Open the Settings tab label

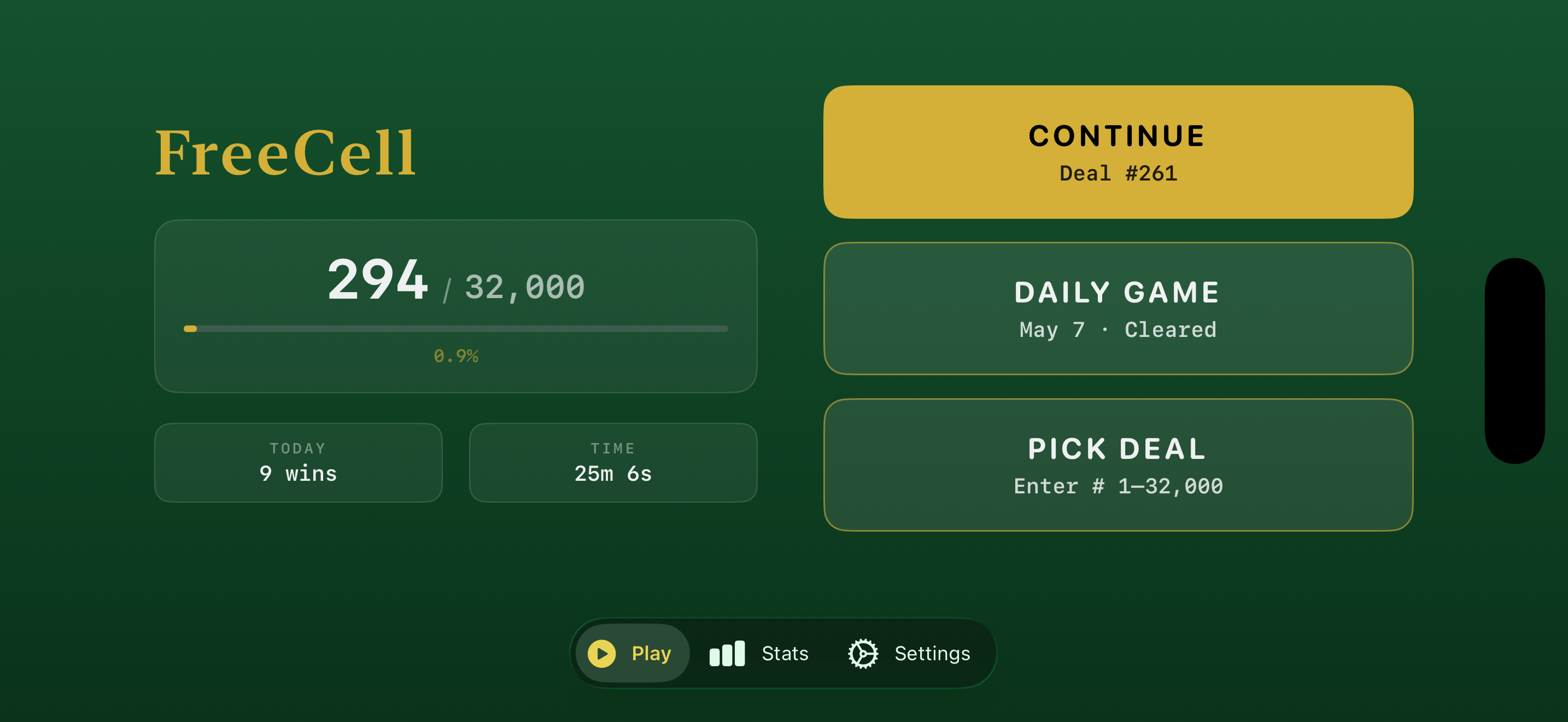tap(932, 654)
